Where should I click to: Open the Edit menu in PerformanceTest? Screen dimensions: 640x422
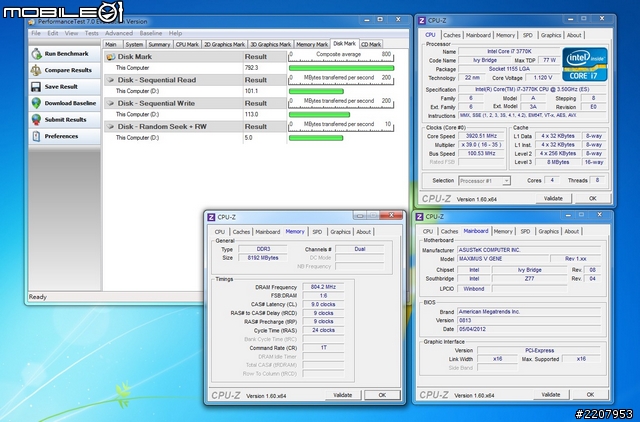click(x=53, y=33)
